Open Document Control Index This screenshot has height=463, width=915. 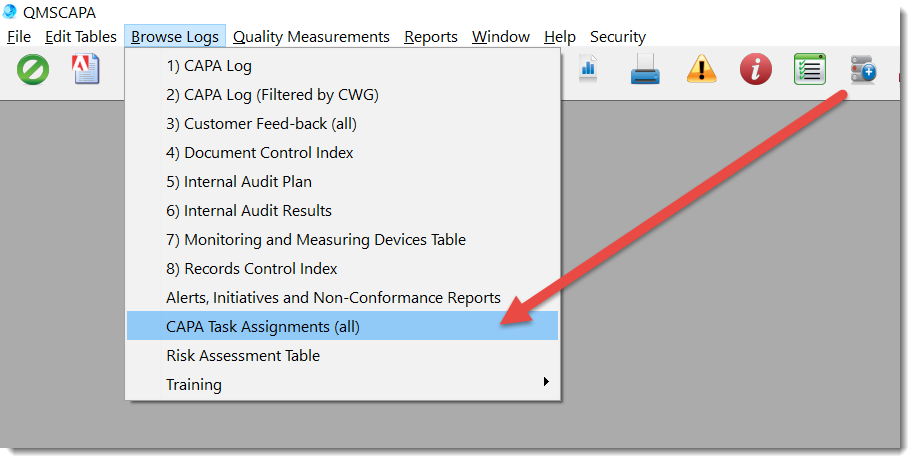pos(259,153)
